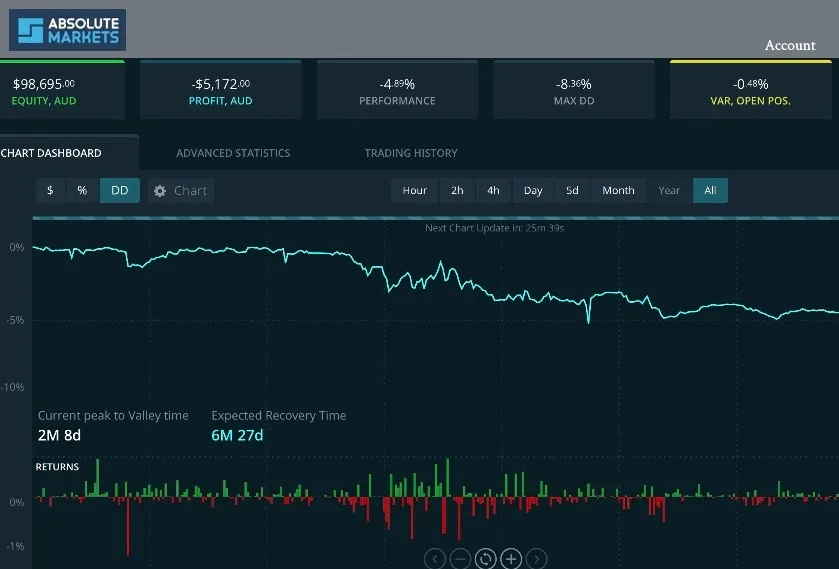839x569 pixels.
Task: Click the Absolute Markets logo
Action: coord(67,30)
